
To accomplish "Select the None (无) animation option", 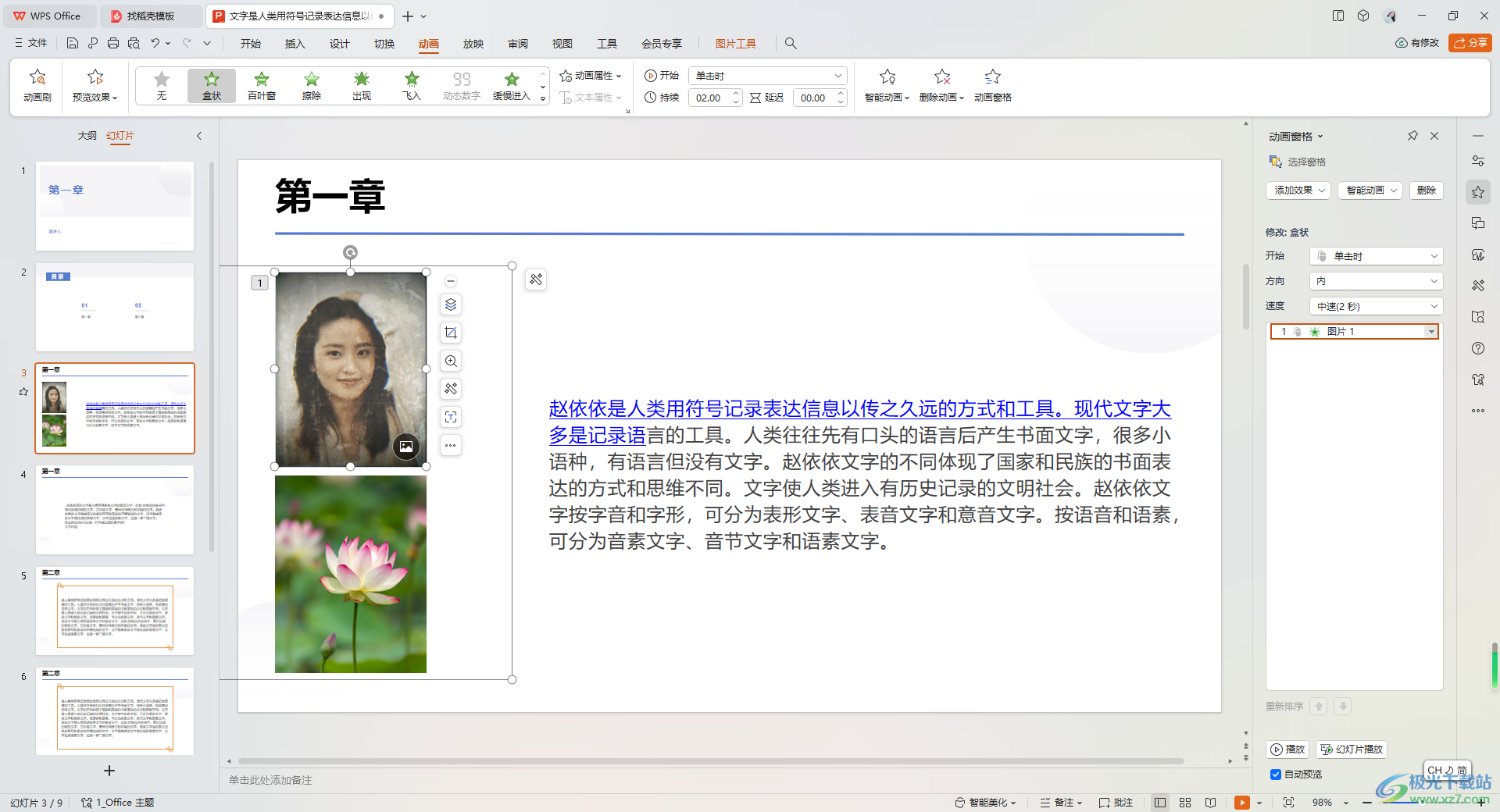I will [x=162, y=85].
